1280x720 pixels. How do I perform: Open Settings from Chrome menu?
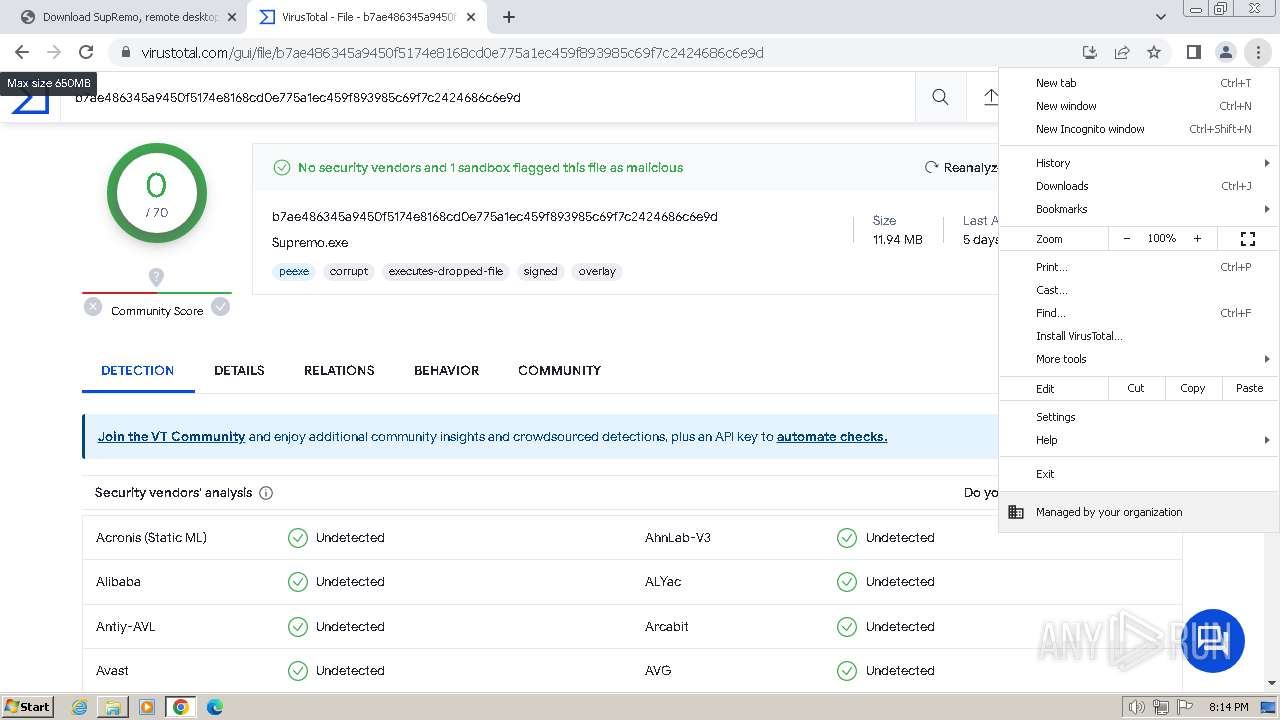pos(1139,417)
